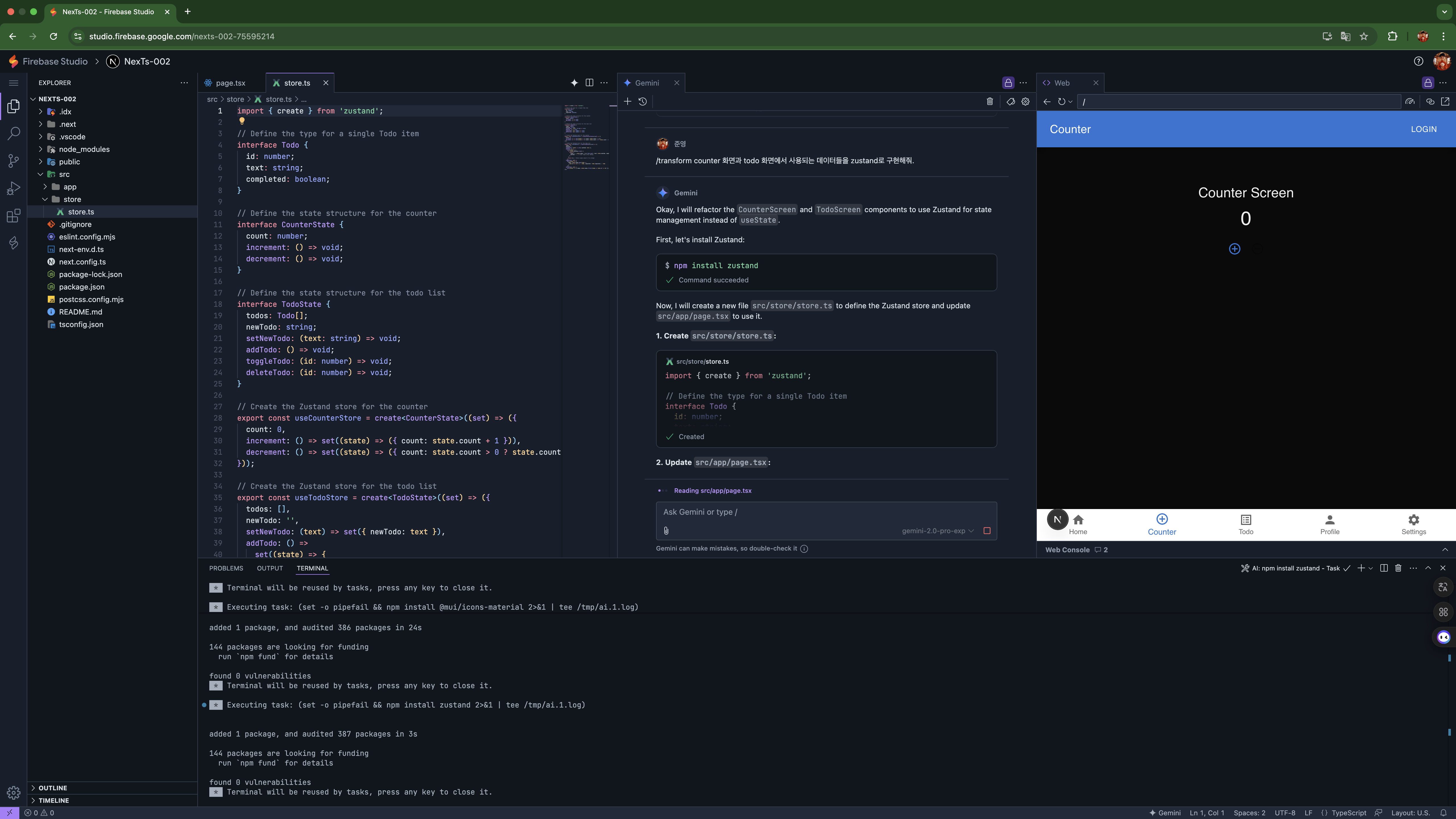Viewport: 1456px width, 819px height.
Task: Open the Source Control view icon
Action: click(x=14, y=161)
